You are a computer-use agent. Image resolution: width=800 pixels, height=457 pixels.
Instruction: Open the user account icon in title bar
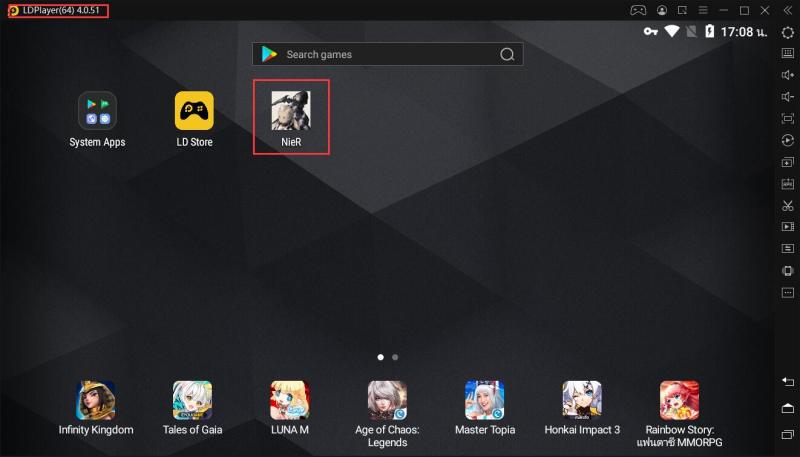662,10
